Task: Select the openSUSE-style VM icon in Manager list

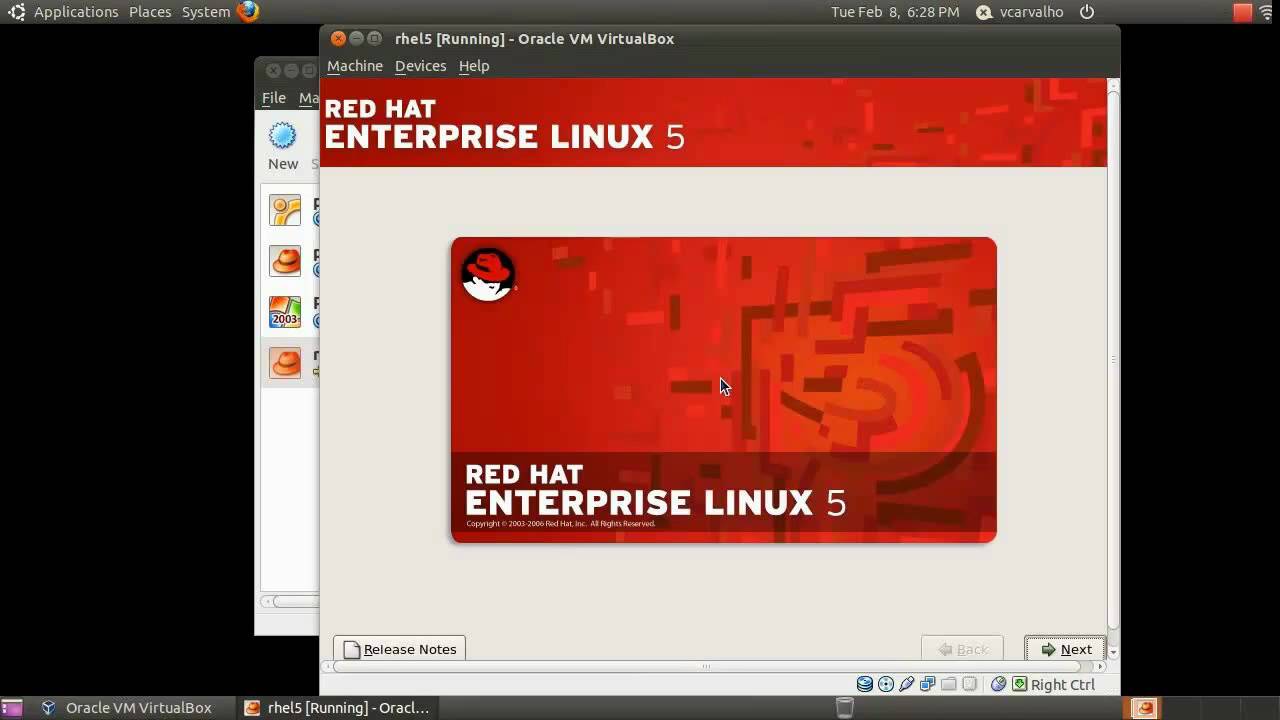Action: (x=285, y=210)
